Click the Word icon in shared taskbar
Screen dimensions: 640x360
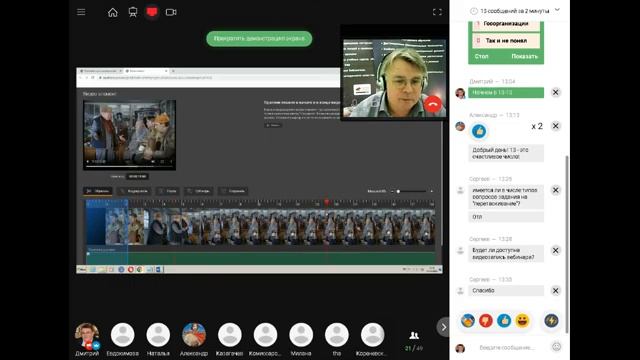158,269
